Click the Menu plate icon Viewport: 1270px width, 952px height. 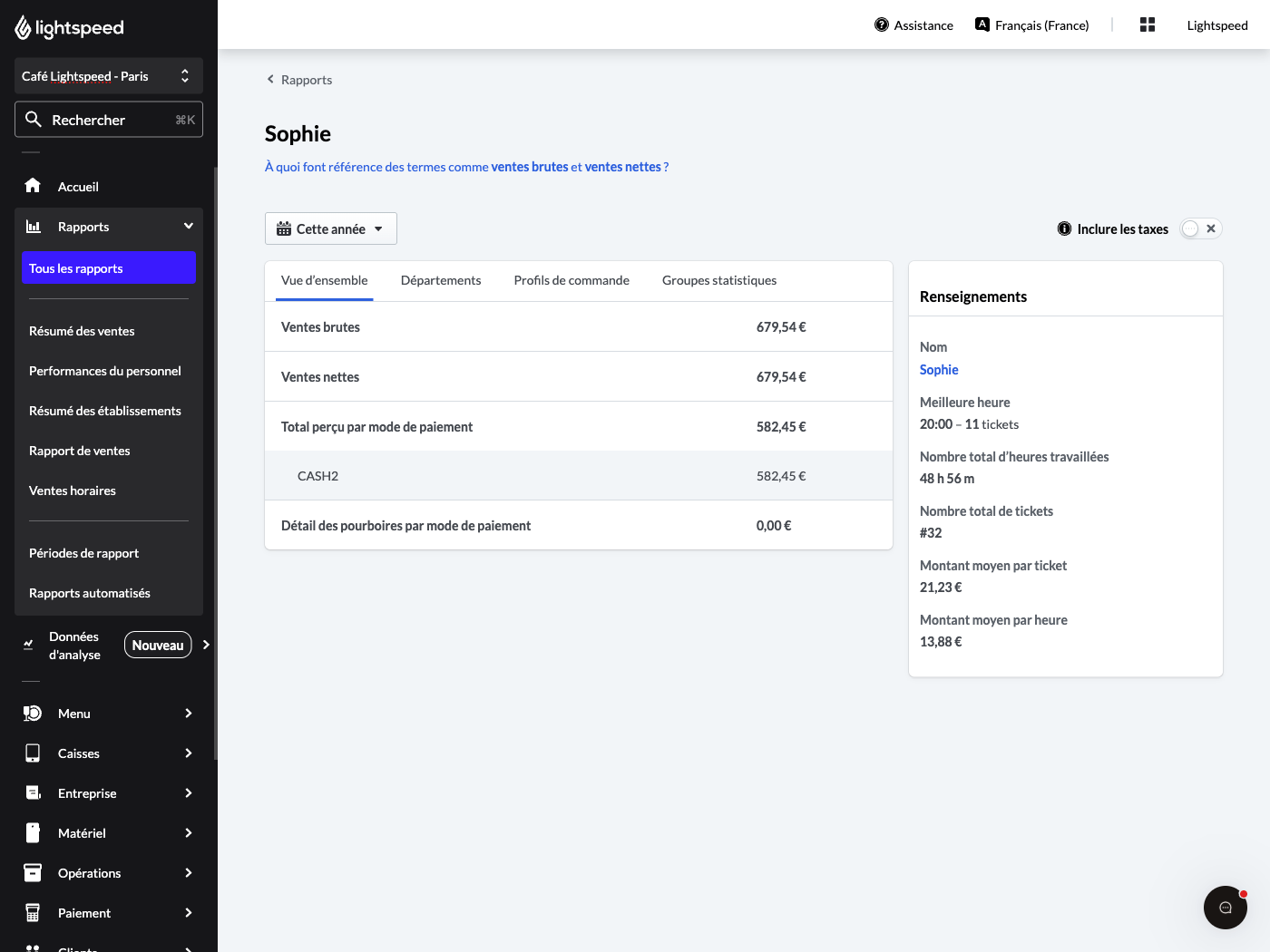click(x=33, y=714)
